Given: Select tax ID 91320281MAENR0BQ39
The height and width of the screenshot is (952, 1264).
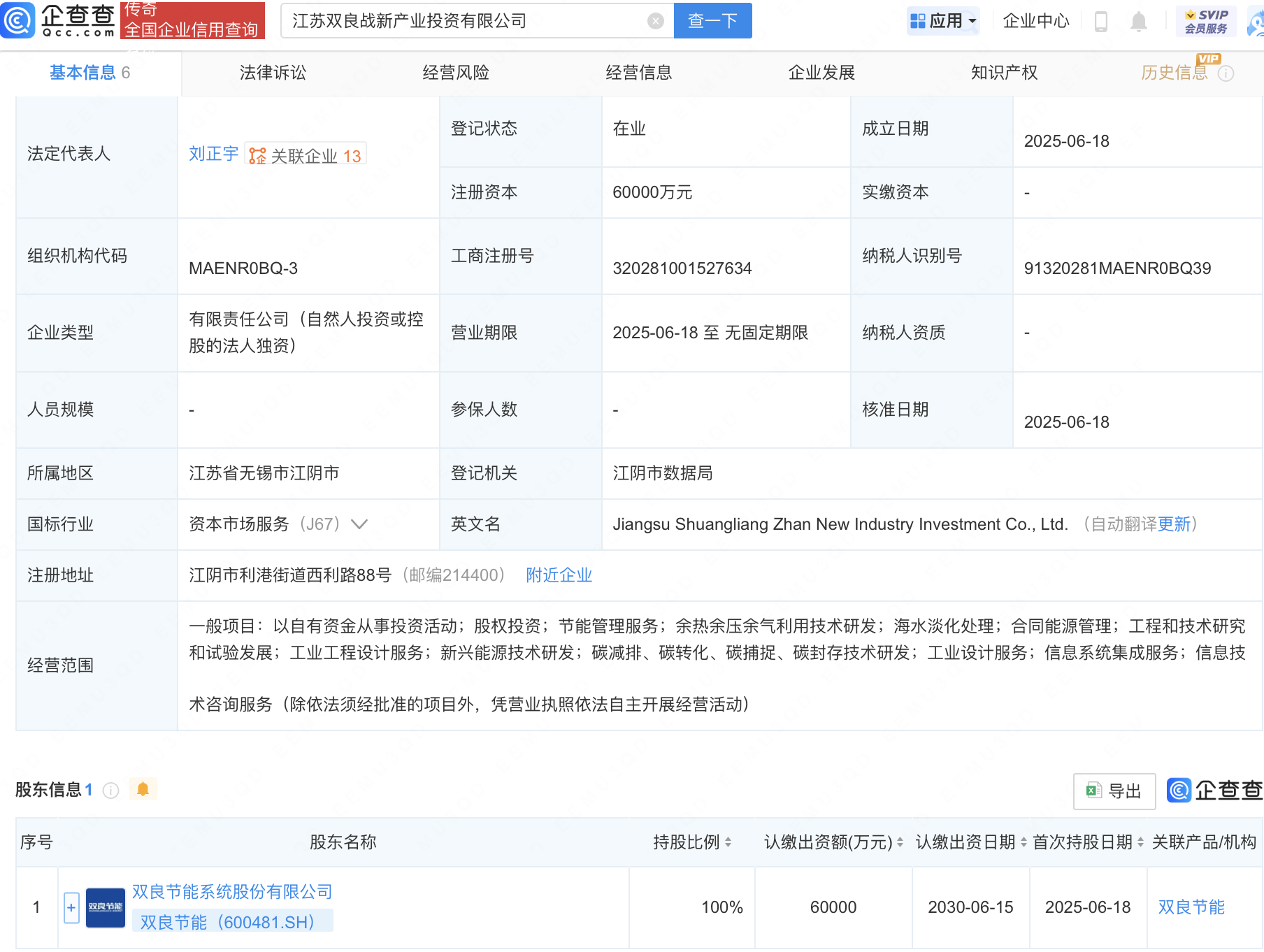Looking at the screenshot, I should click(x=1117, y=268).
